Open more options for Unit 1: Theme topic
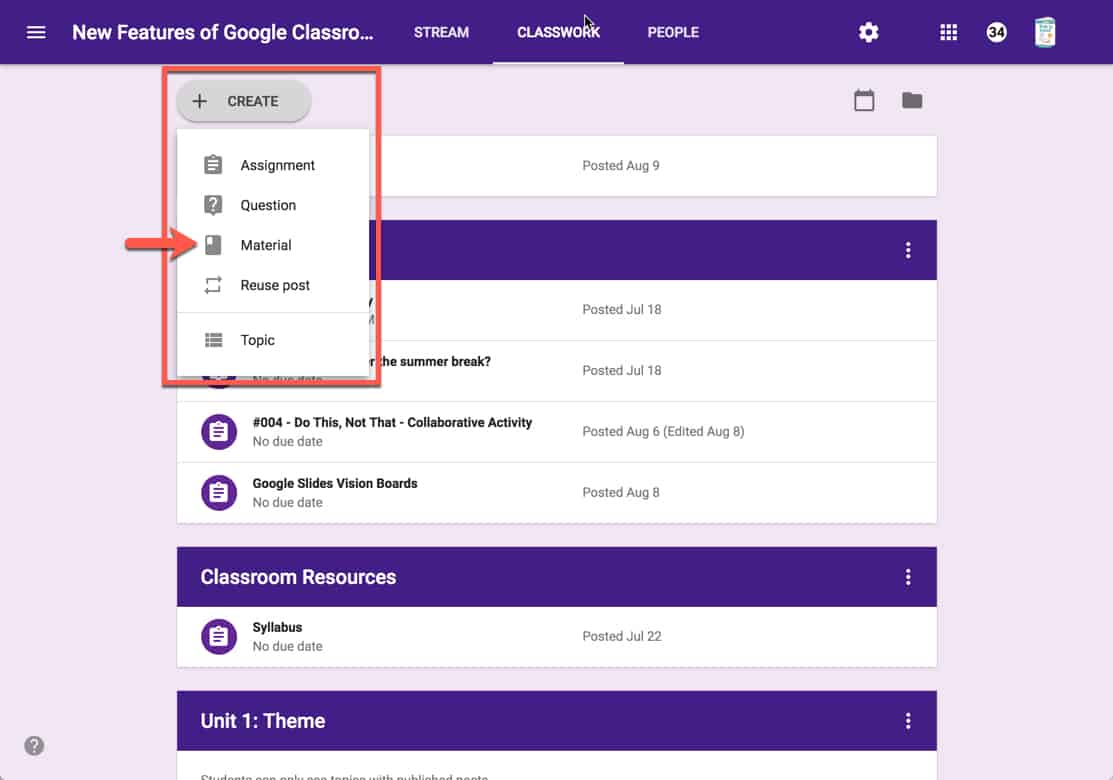This screenshot has height=780, width=1113. pyautogui.click(x=908, y=721)
